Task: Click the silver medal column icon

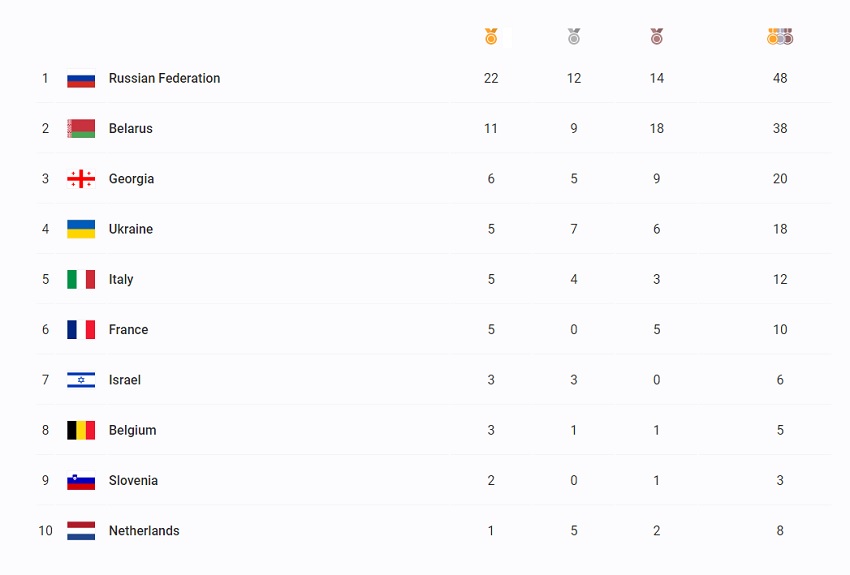Action: pyautogui.click(x=574, y=36)
